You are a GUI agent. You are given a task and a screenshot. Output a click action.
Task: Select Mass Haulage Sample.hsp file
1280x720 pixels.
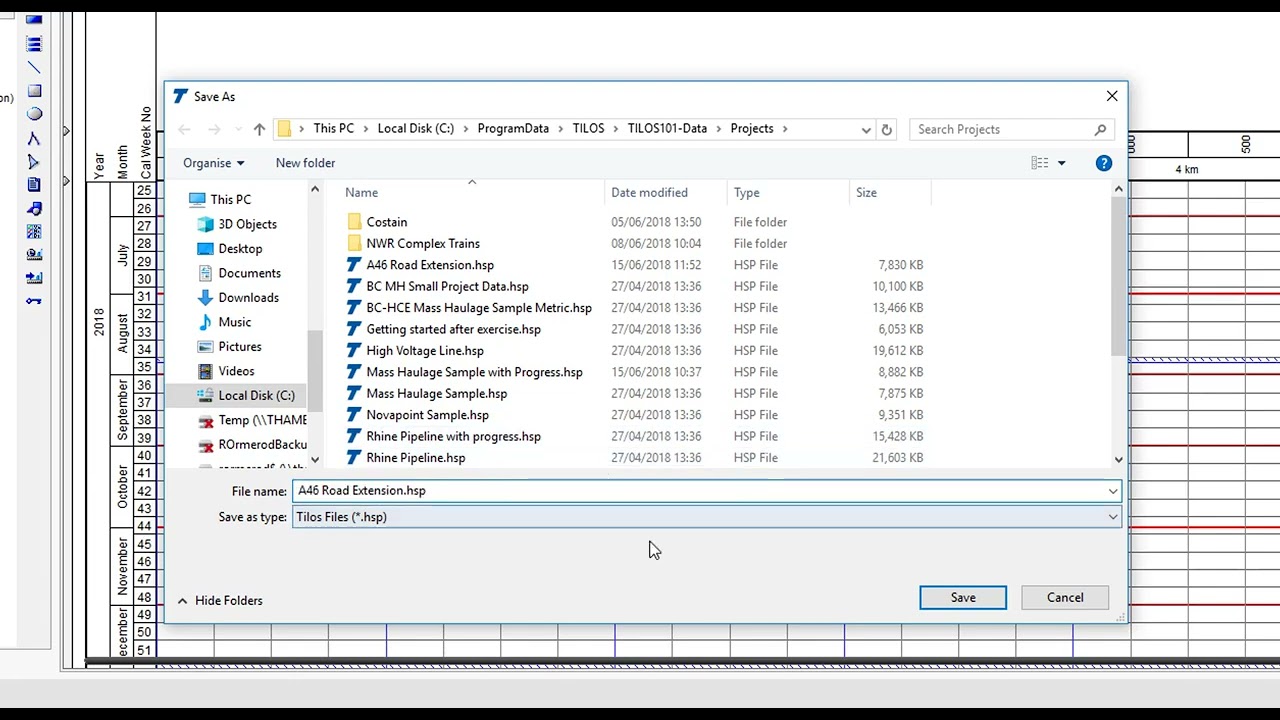tap(436, 394)
